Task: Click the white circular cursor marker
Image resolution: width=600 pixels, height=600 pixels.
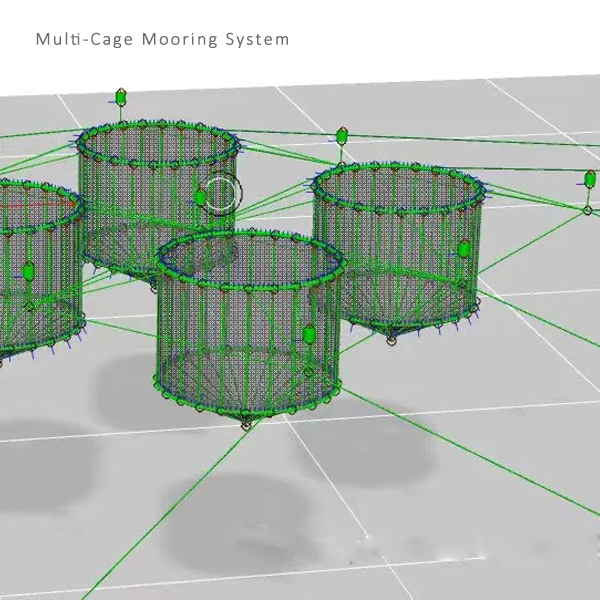Action: coord(222,192)
